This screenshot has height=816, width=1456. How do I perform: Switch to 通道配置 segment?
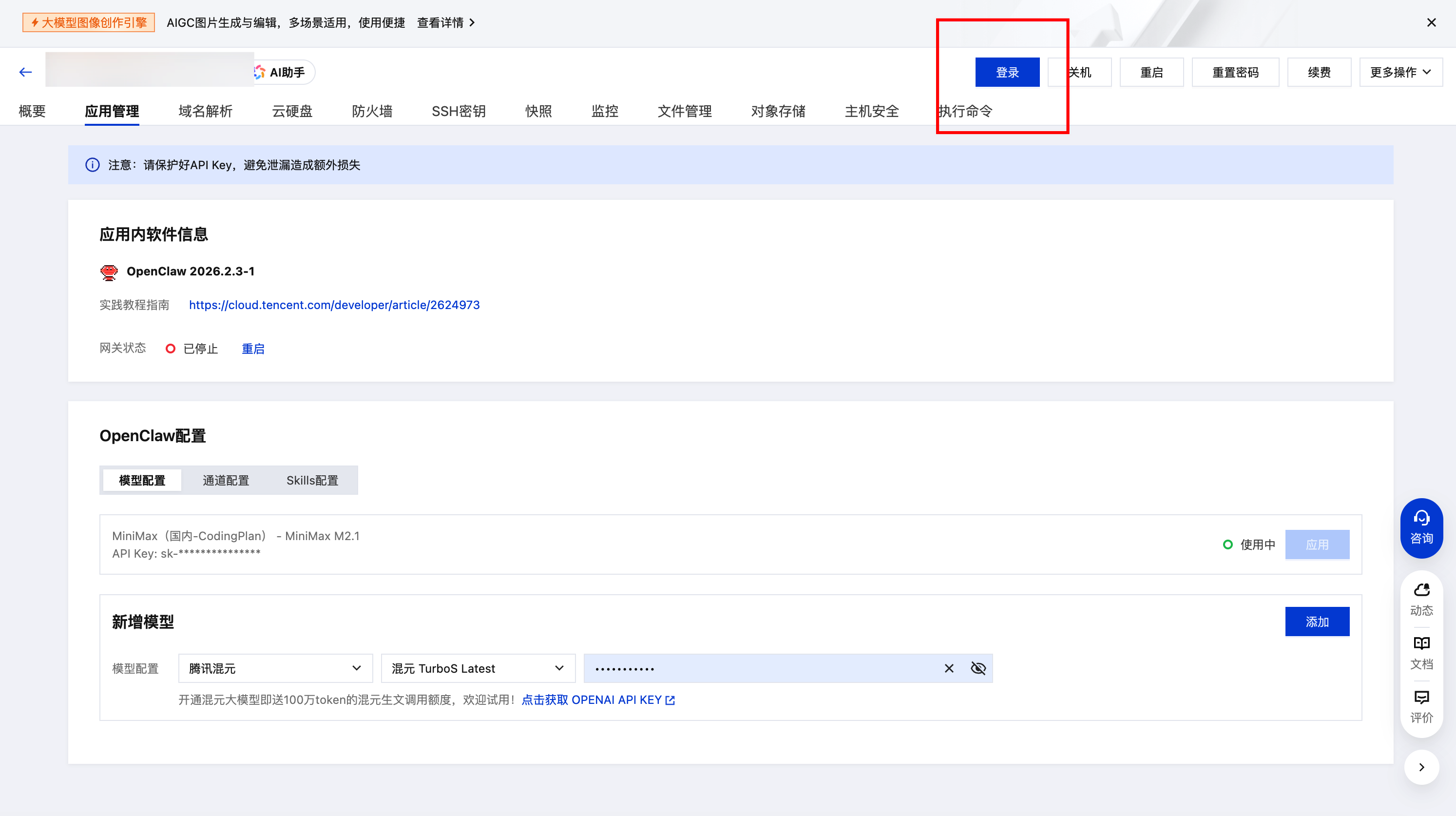point(226,480)
